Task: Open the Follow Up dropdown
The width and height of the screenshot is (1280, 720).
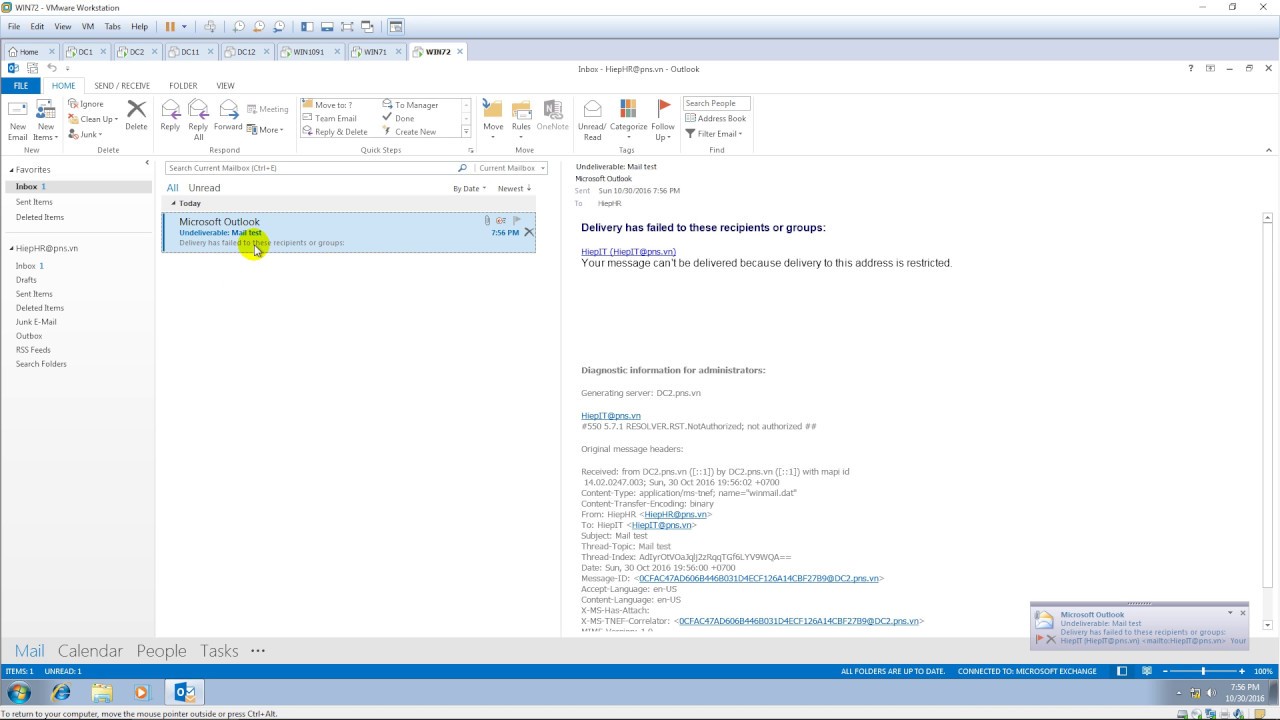Action: [x=663, y=120]
